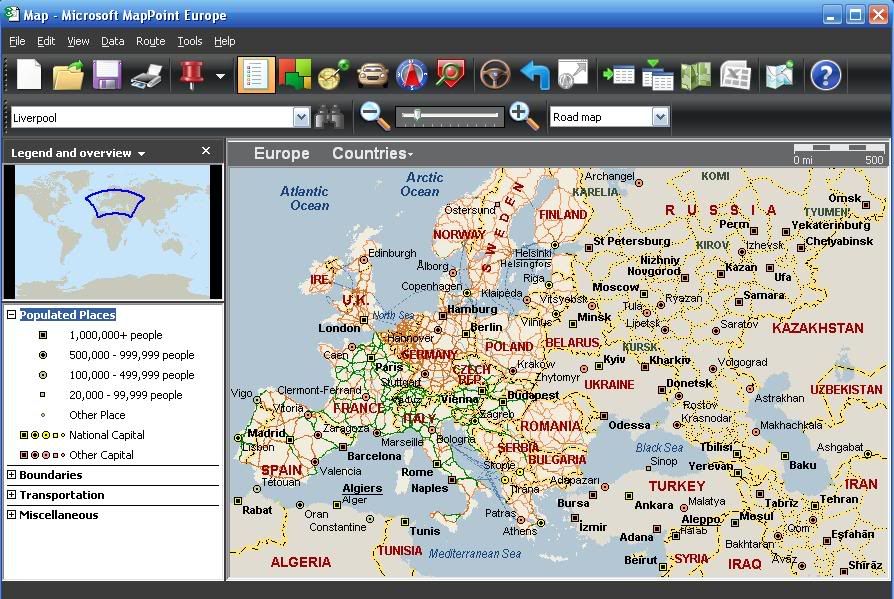Open the File menu
This screenshot has width=894, height=599.
17,41
